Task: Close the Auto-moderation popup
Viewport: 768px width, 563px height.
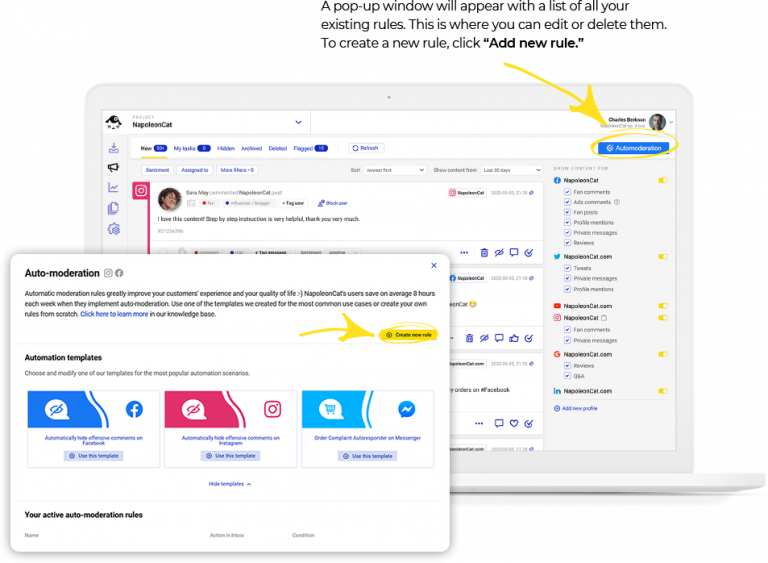Action: pyautogui.click(x=433, y=266)
